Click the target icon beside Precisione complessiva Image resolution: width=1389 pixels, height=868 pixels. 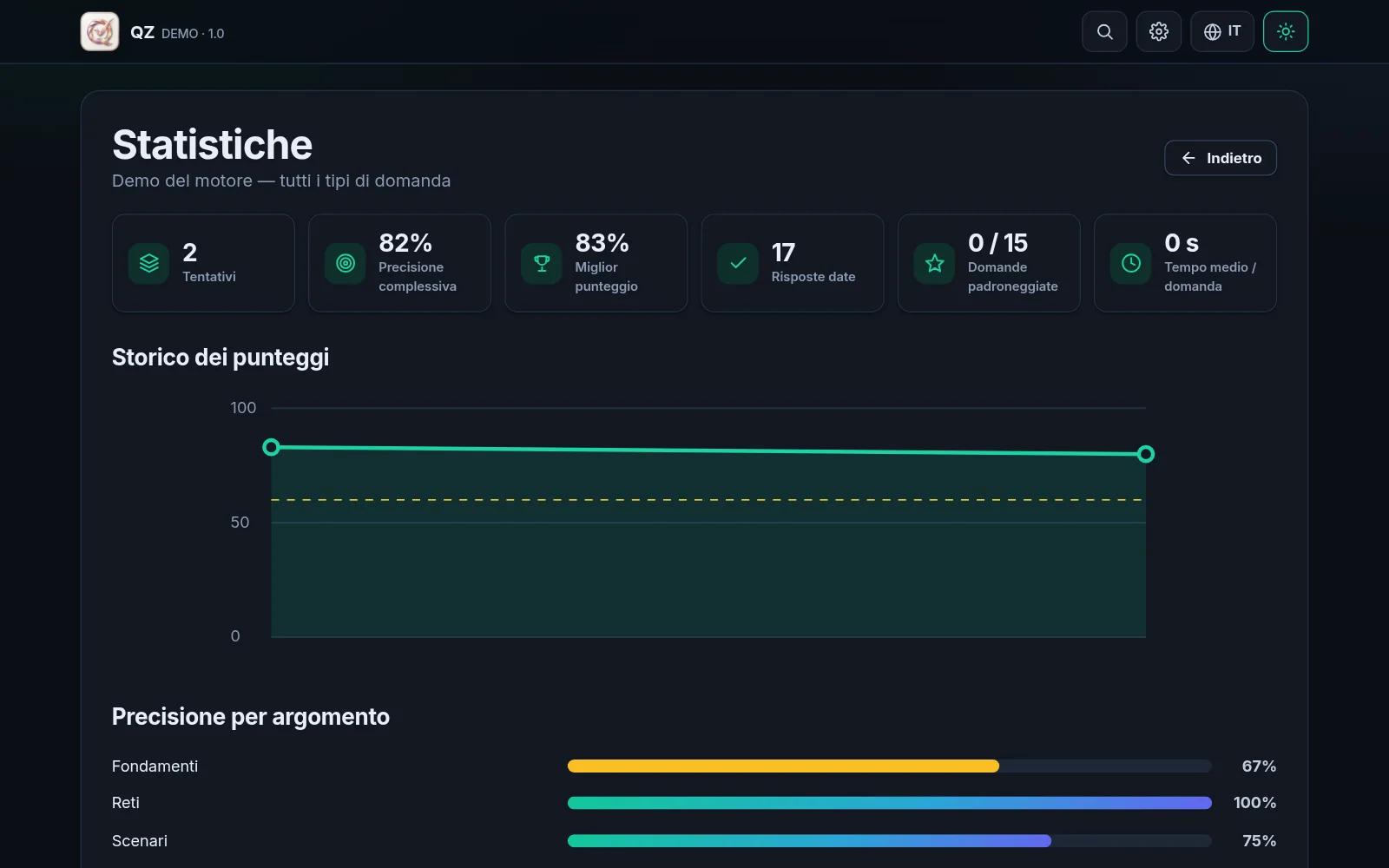[346, 263]
